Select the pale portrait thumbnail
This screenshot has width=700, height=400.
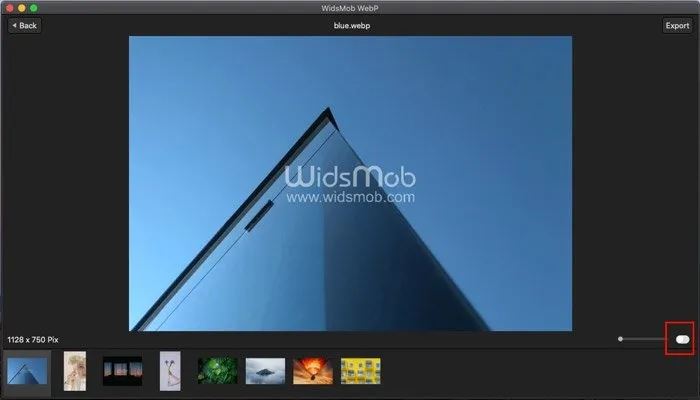pyautogui.click(x=75, y=371)
